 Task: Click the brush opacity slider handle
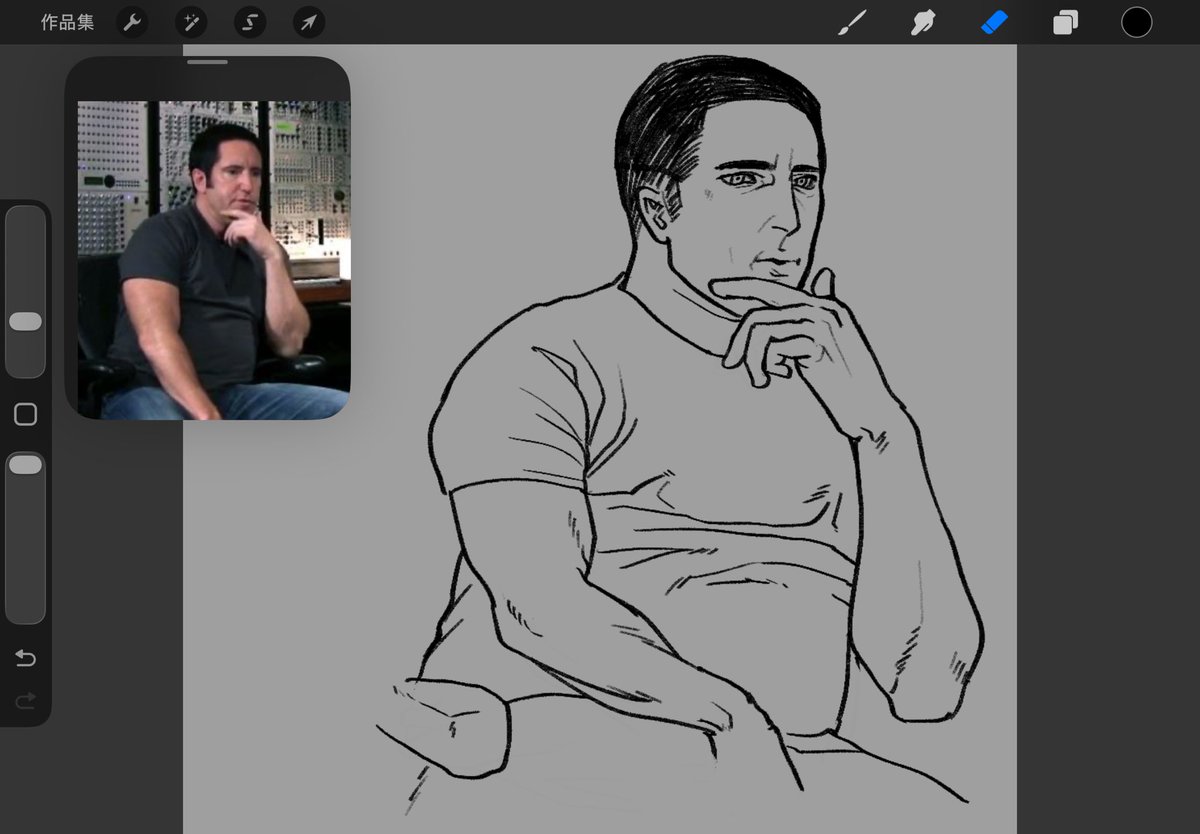(25, 464)
